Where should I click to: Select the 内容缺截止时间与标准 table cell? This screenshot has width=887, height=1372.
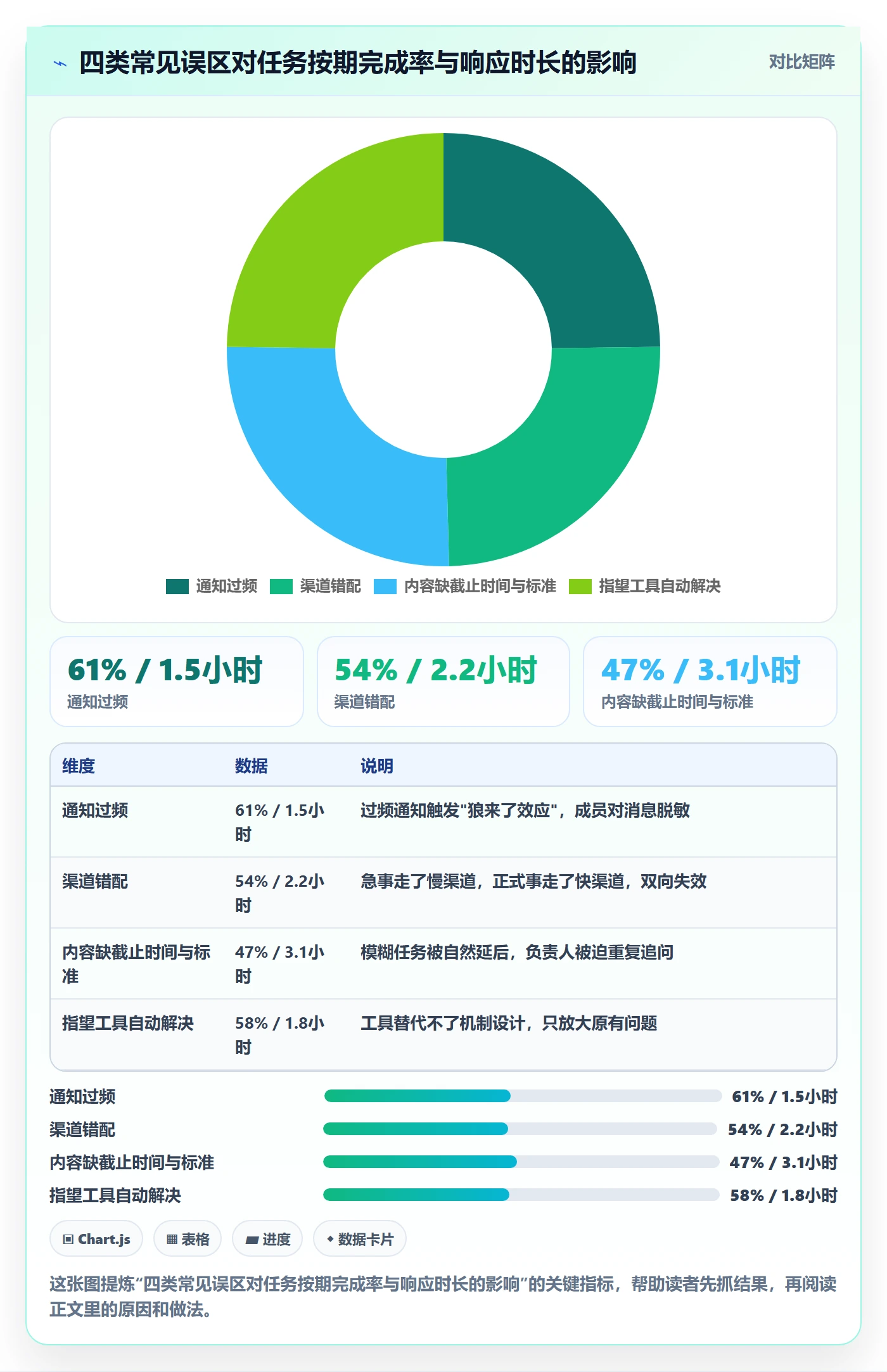[137, 964]
